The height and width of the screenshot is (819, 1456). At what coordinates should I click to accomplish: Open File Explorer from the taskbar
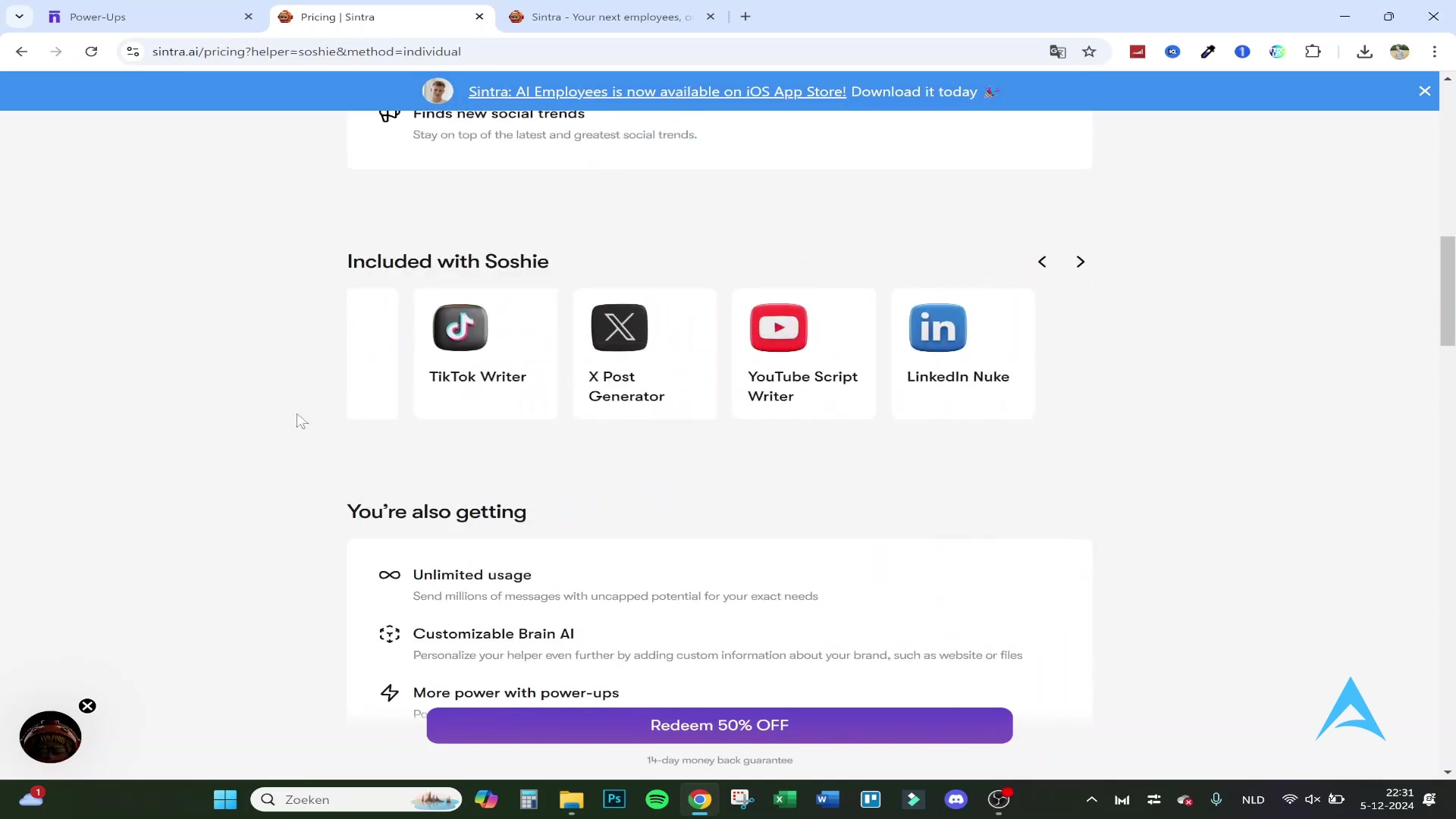[x=571, y=799]
